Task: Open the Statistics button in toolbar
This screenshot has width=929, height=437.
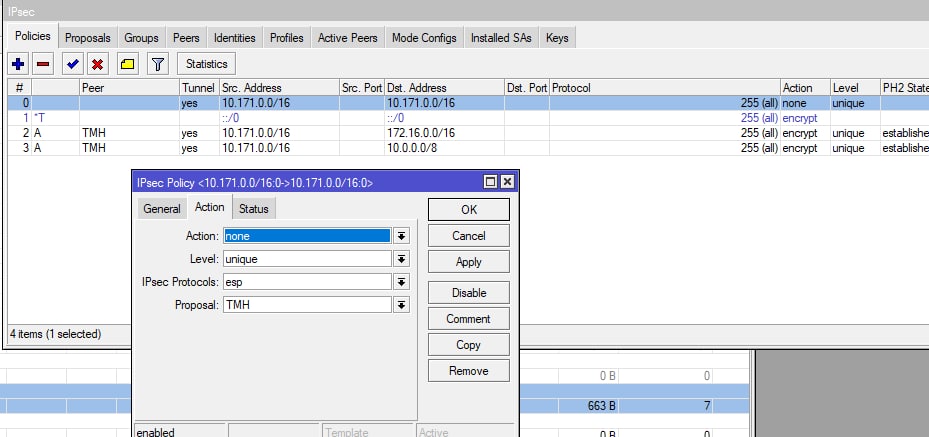Action: point(206,64)
